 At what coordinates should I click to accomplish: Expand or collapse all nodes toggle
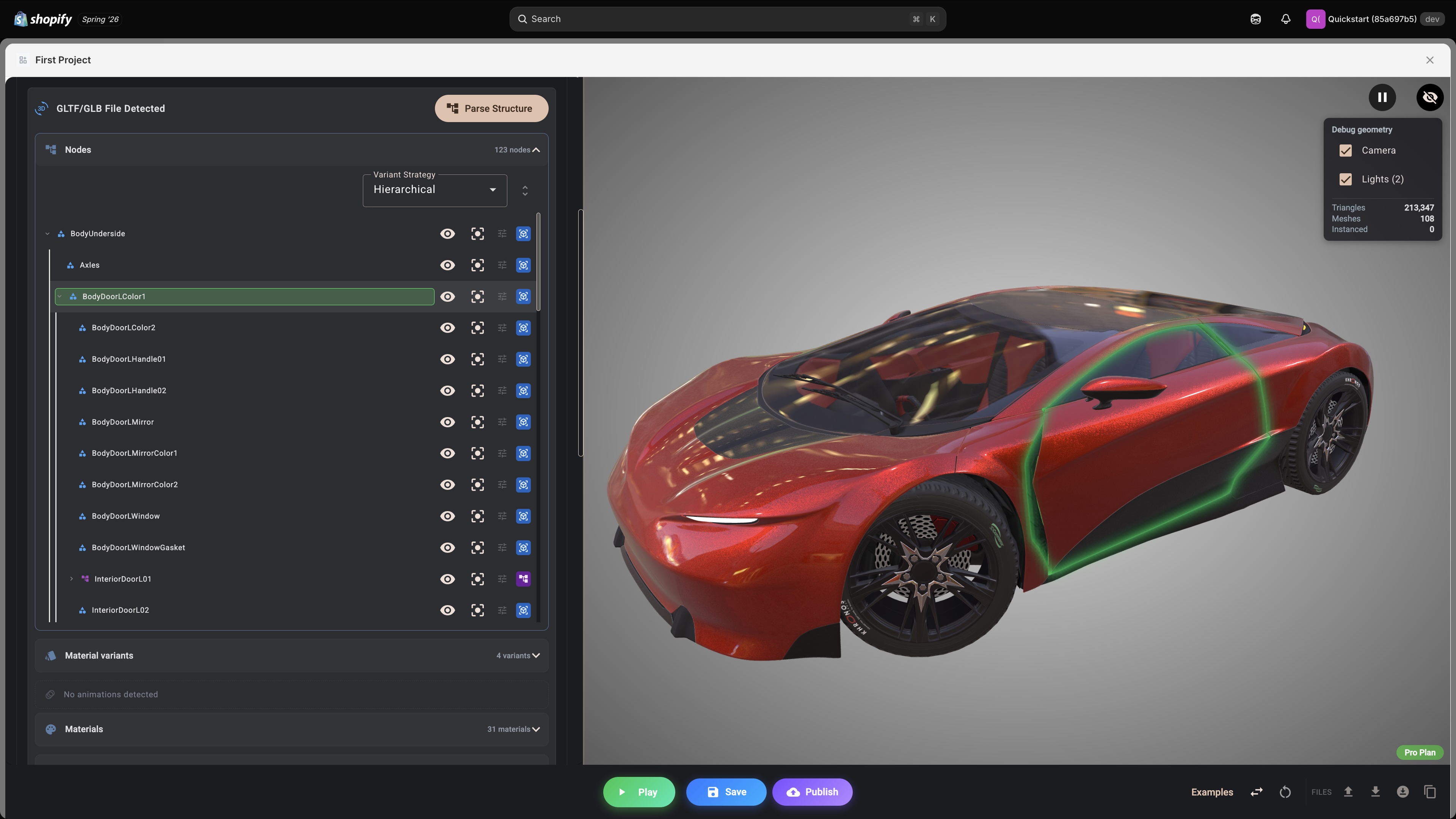point(525,190)
